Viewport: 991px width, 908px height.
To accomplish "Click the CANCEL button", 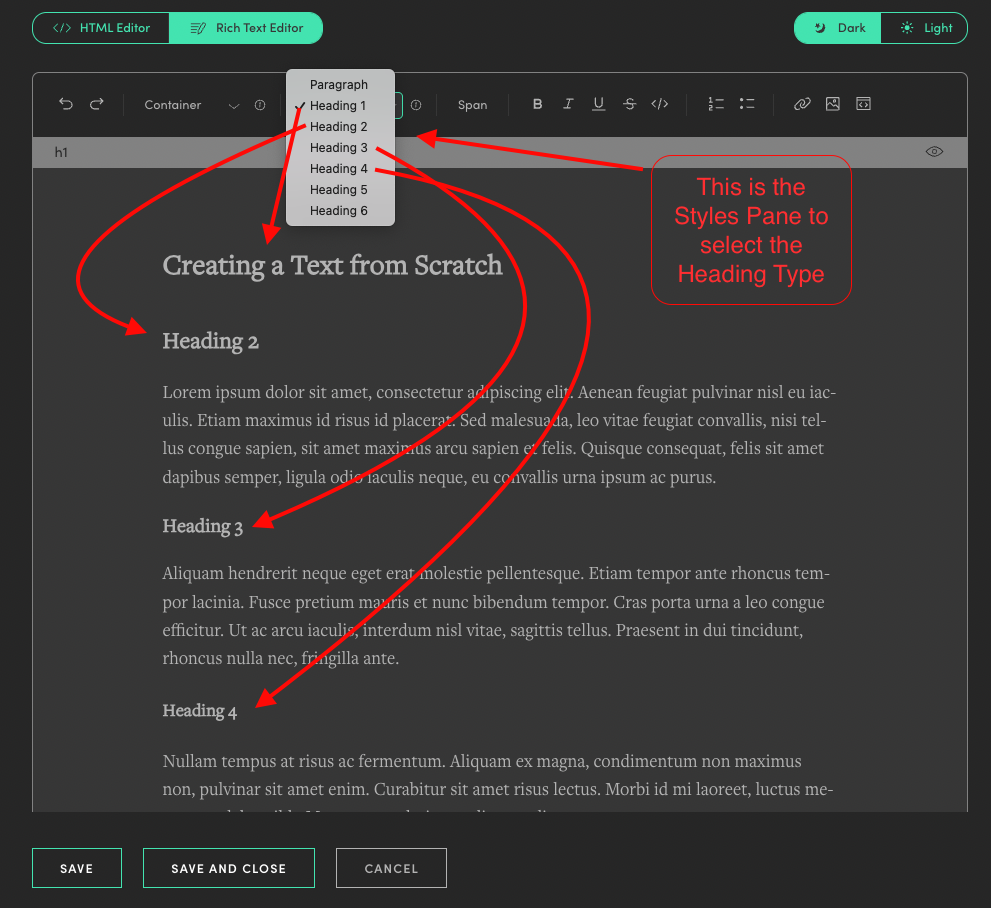I will (x=391, y=867).
